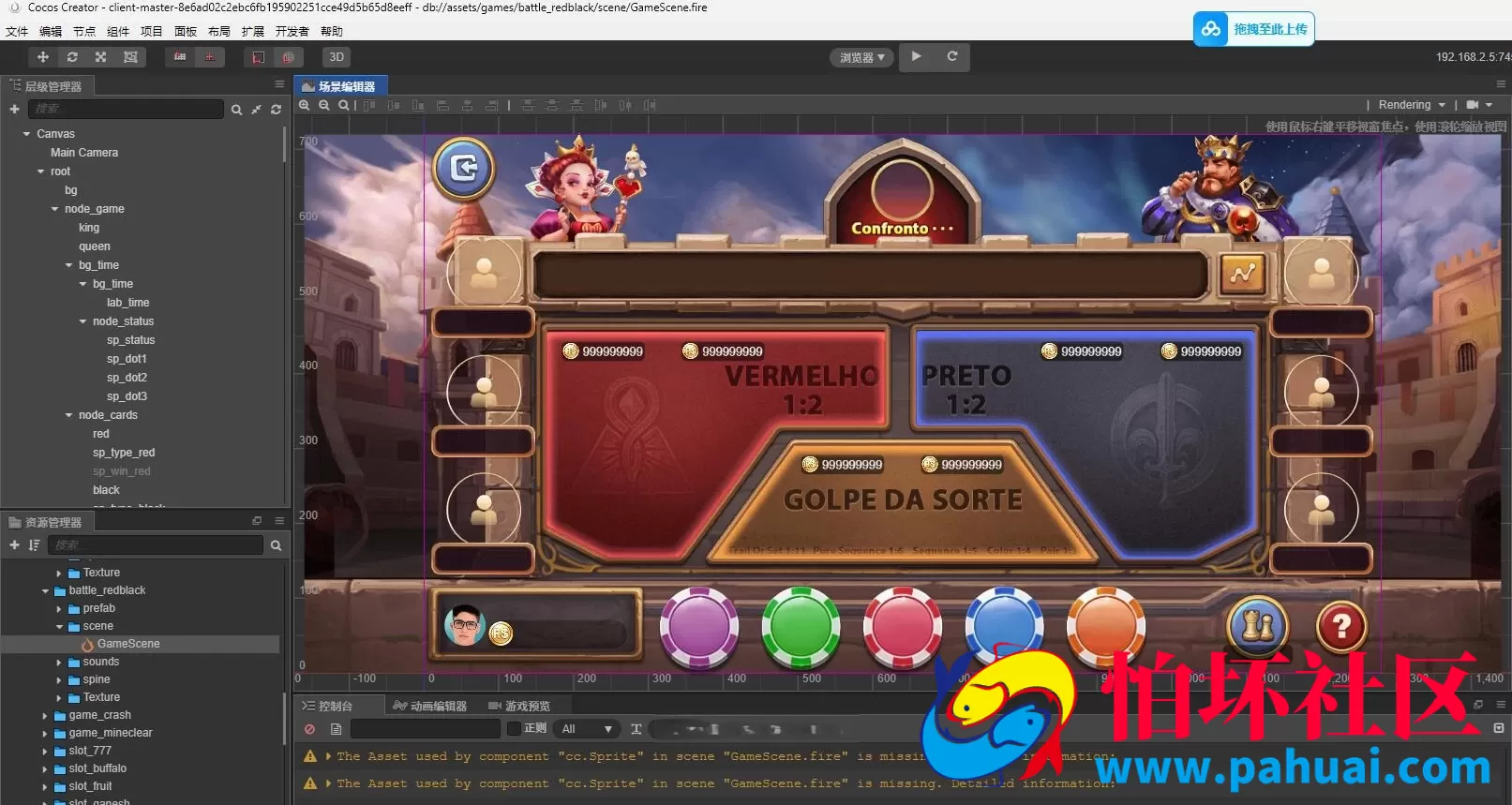Open the assets panel options menu
1512x805 pixels.
point(278,521)
